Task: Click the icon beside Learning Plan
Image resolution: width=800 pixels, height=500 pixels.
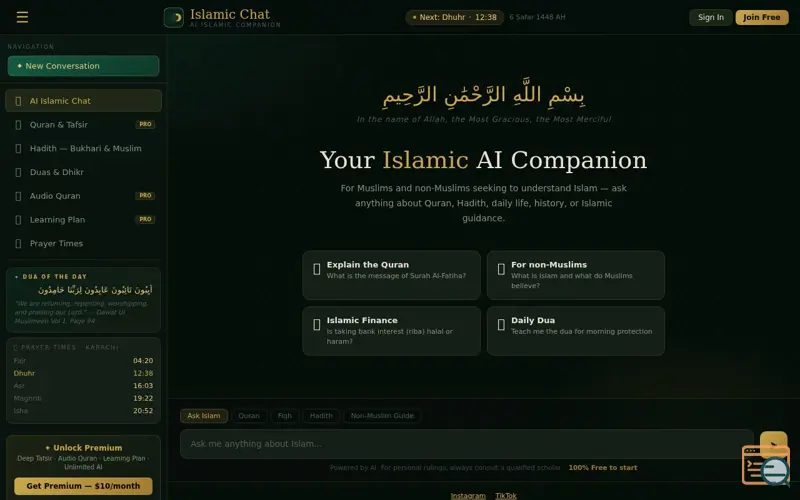Action: pos(18,220)
